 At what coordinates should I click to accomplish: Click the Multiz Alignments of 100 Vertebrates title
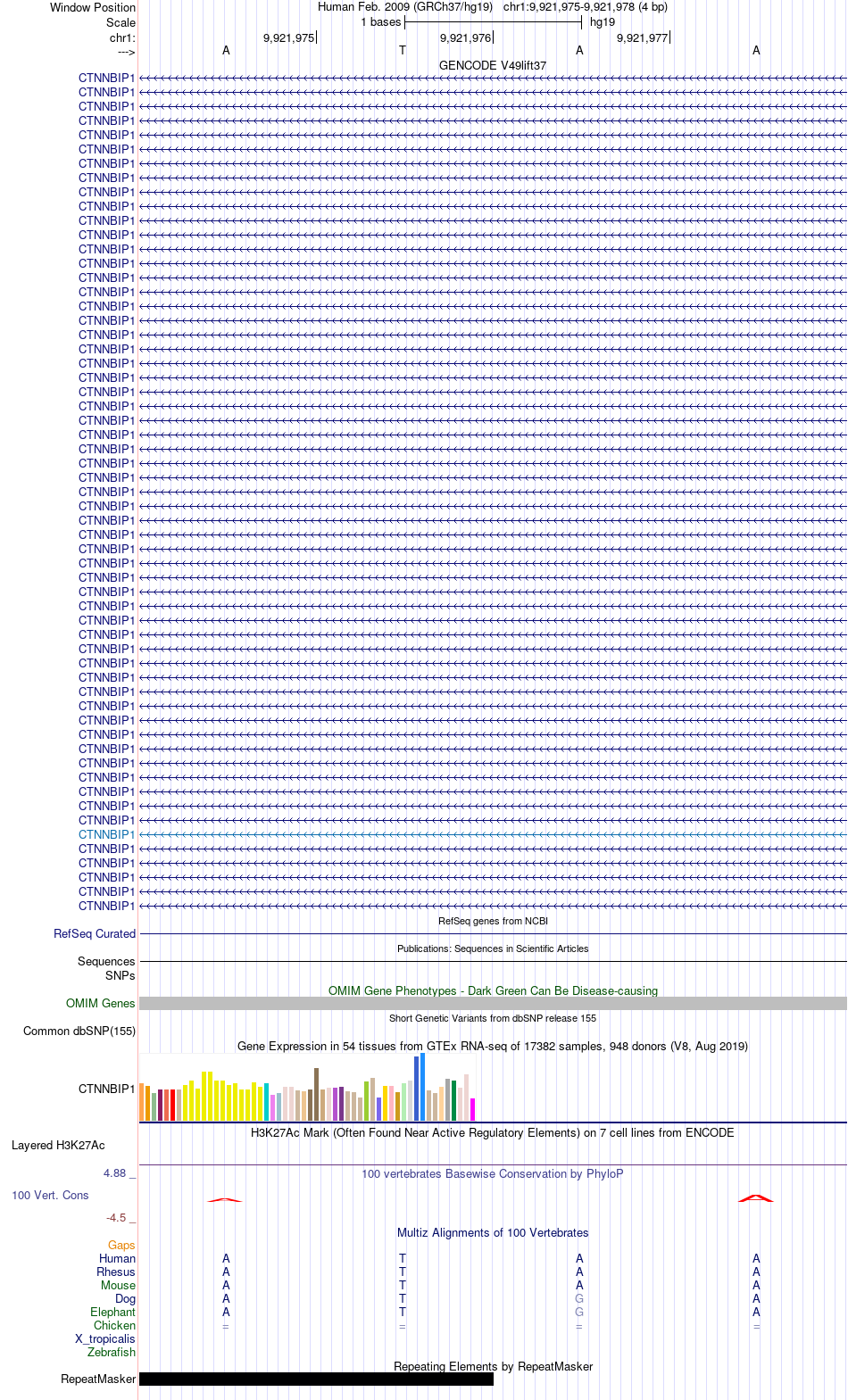(493, 1232)
